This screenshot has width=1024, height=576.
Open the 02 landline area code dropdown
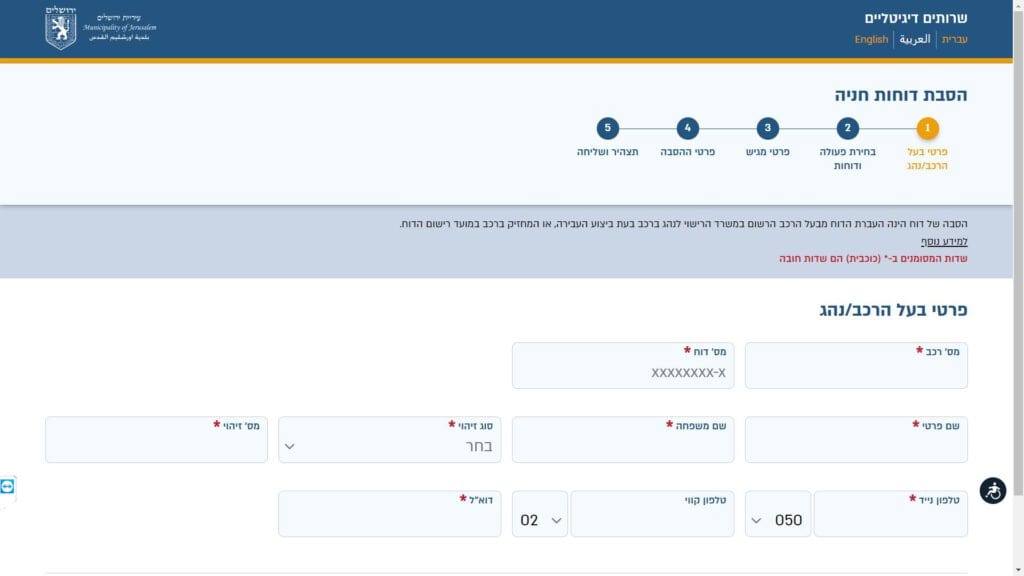pyautogui.click(x=540, y=519)
